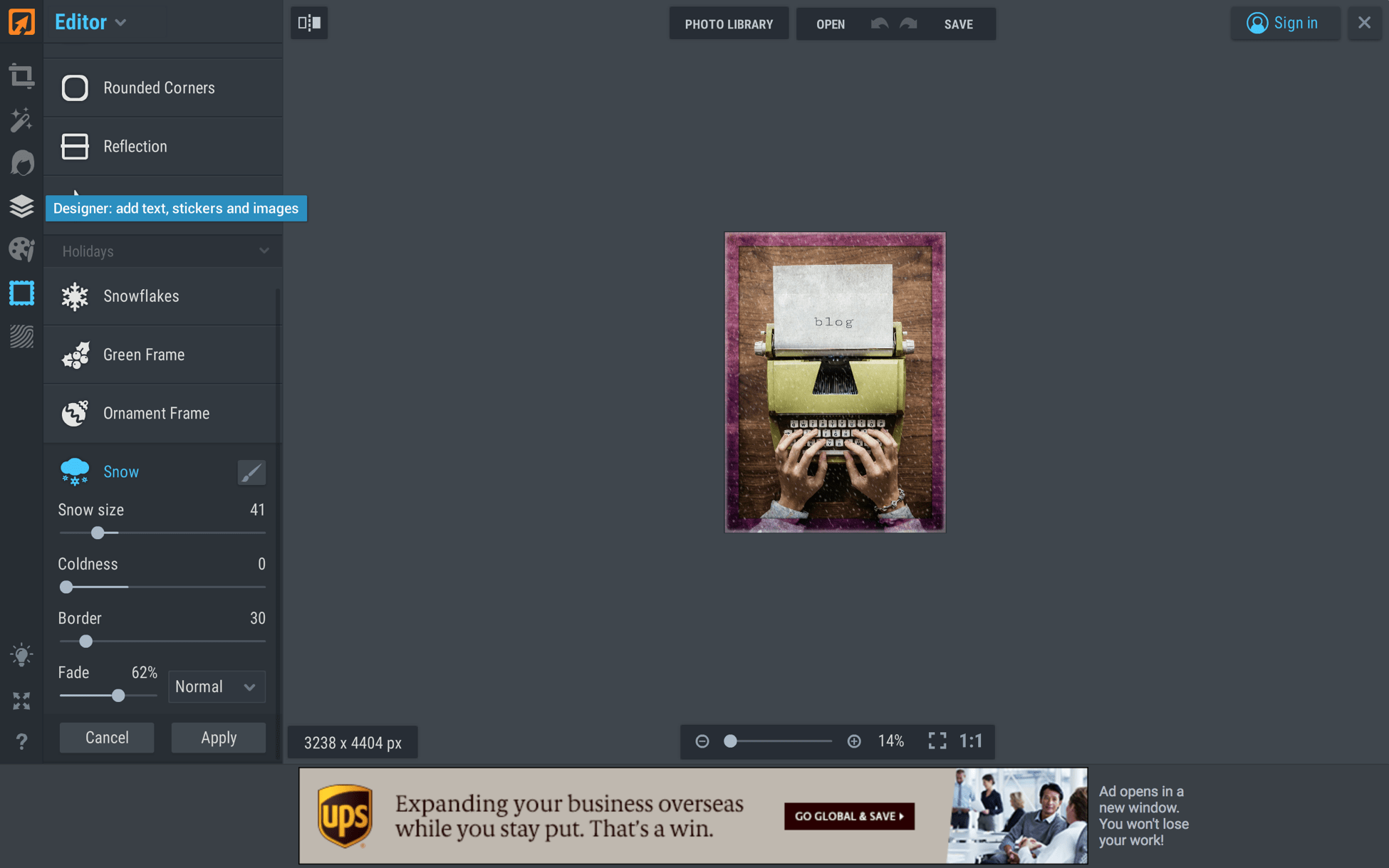Open the Overlays panel with the layers icon
This screenshot has height=868, width=1389.
[x=21, y=206]
